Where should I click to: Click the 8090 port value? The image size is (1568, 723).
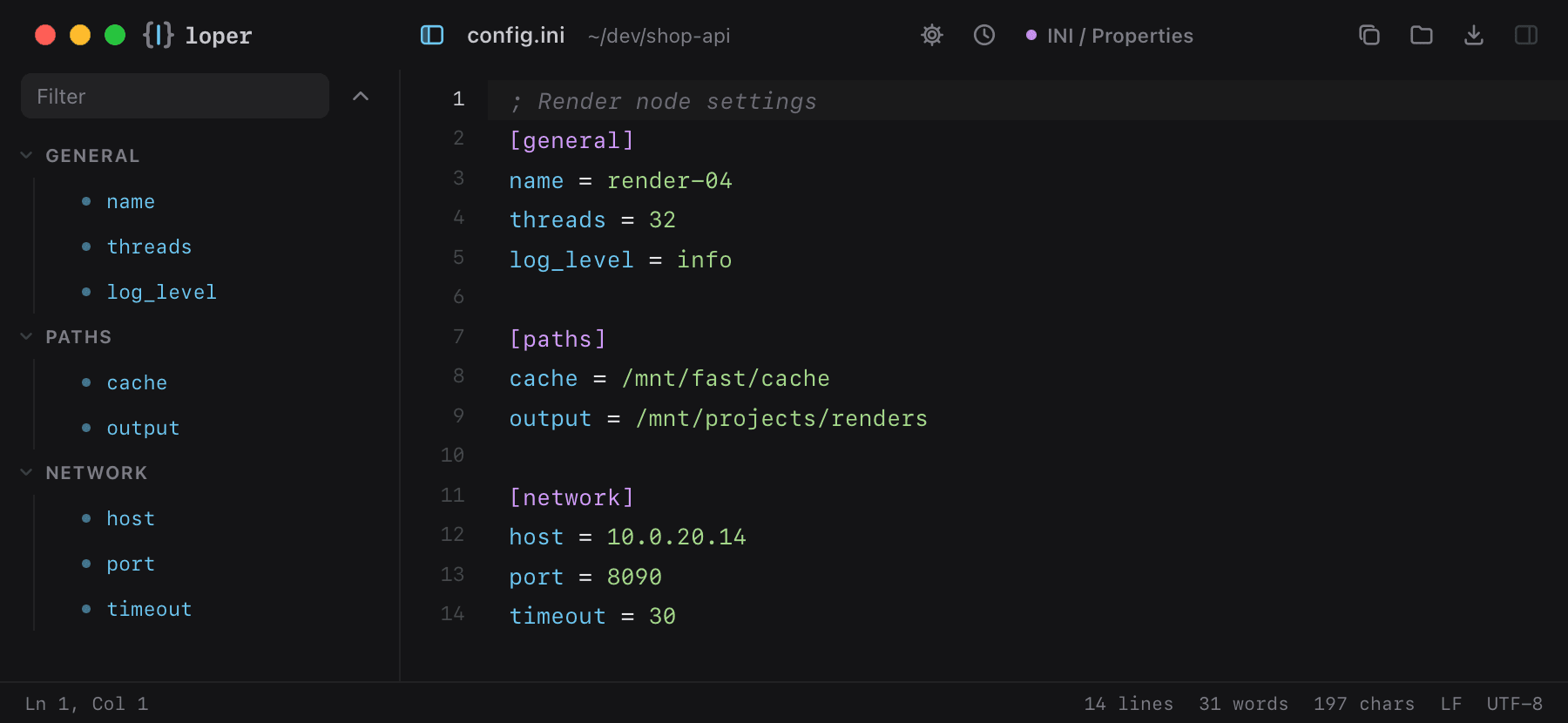634,577
